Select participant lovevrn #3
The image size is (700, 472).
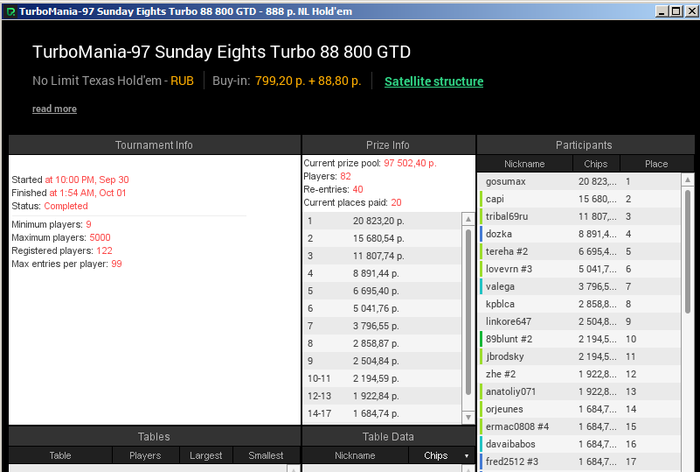(x=579, y=269)
